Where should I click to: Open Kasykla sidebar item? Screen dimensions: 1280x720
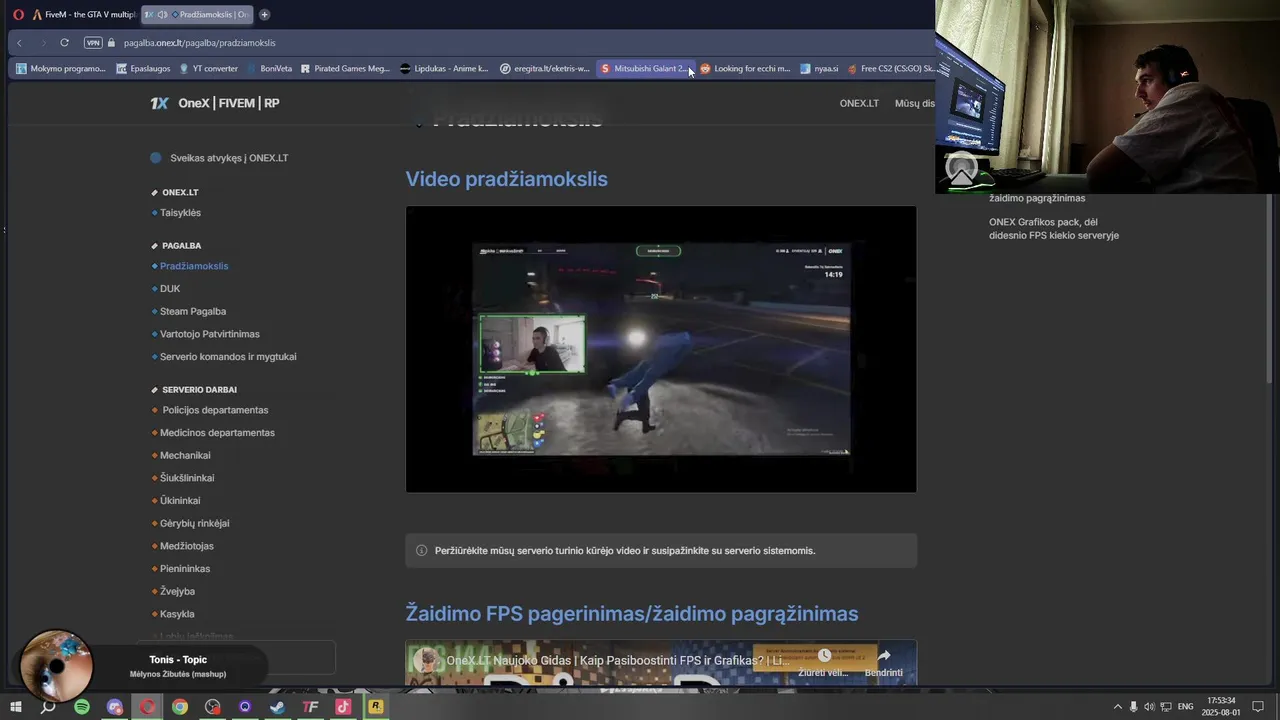(x=177, y=614)
